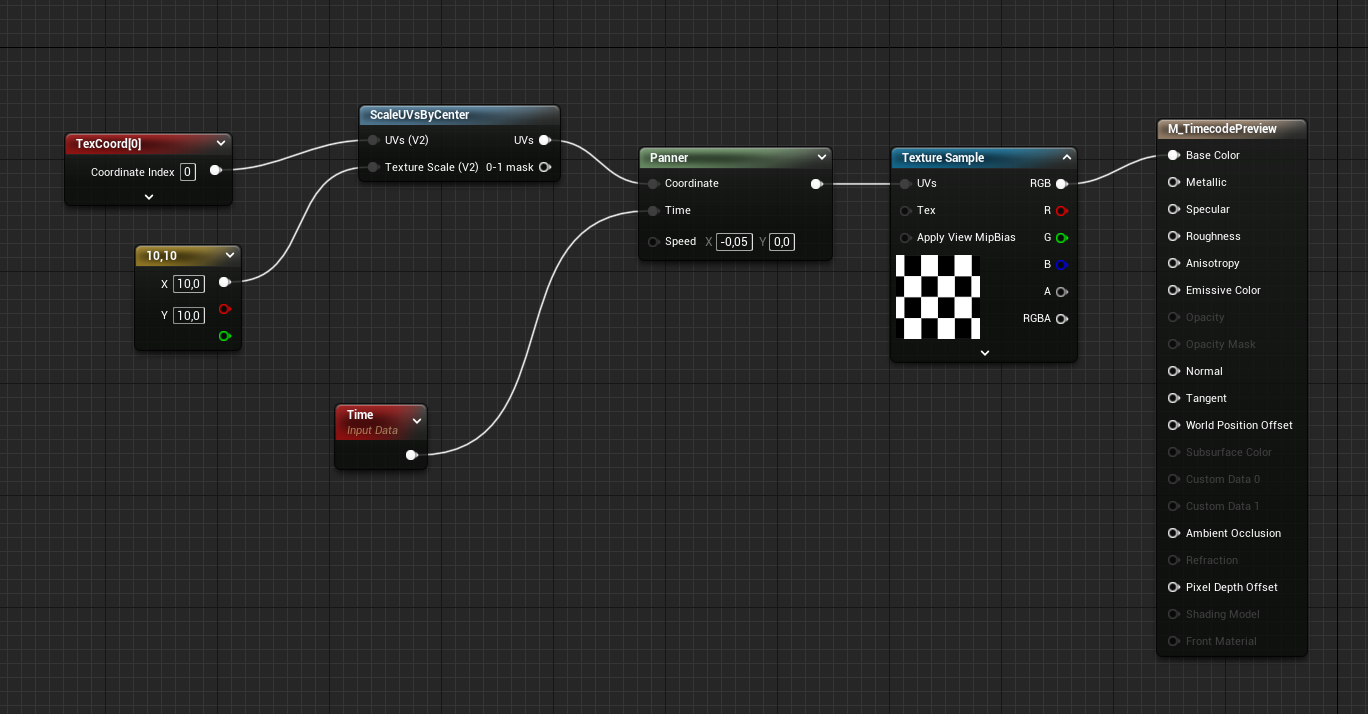The width and height of the screenshot is (1368, 714).
Task: Click the green G channel output pin
Action: click(x=1062, y=237)
